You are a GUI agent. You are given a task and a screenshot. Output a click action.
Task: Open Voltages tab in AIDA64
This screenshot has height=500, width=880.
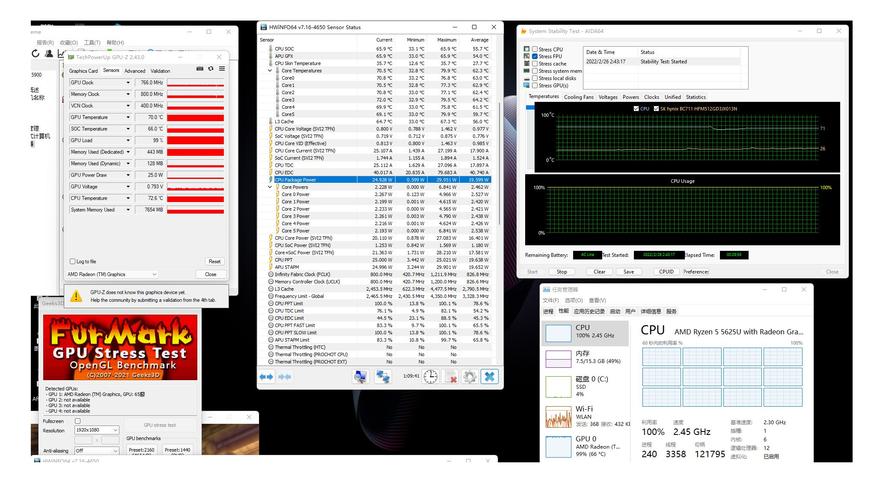pyautogui.click(x=608, y=97)
